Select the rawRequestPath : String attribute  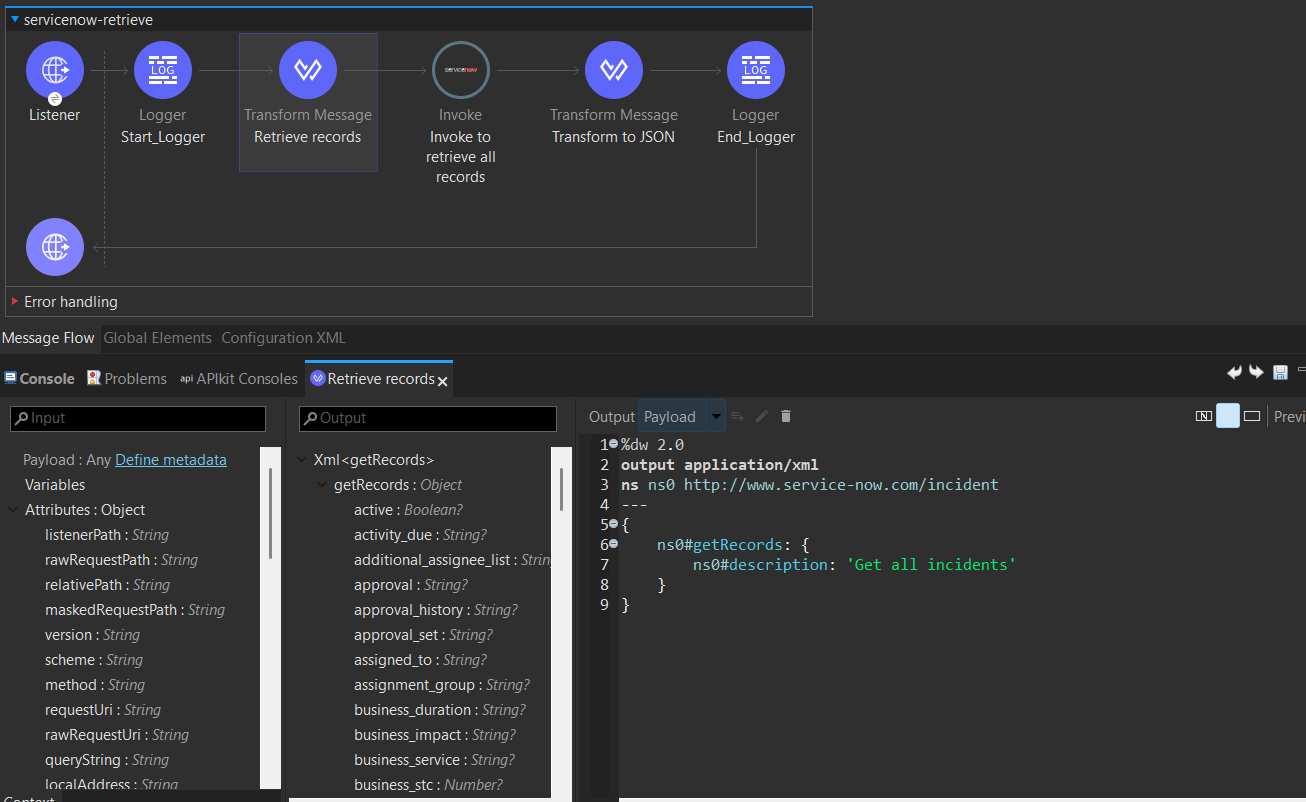click(x=122, y=560)
